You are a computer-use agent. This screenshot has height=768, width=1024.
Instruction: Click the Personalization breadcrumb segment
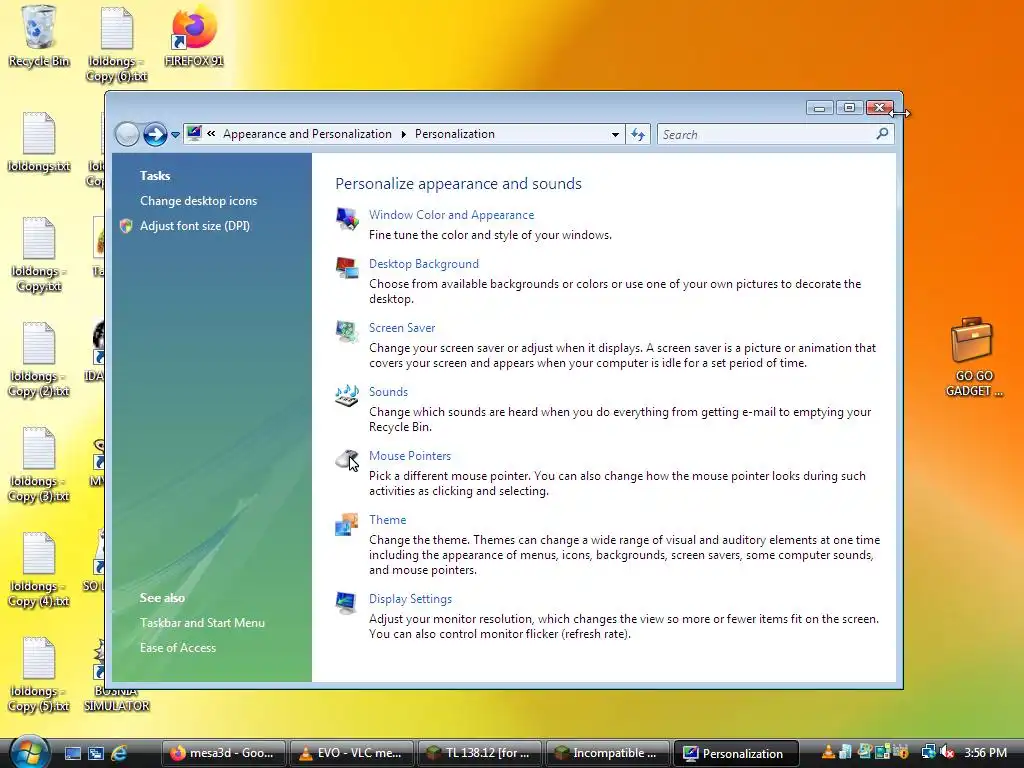pos(455,134)
